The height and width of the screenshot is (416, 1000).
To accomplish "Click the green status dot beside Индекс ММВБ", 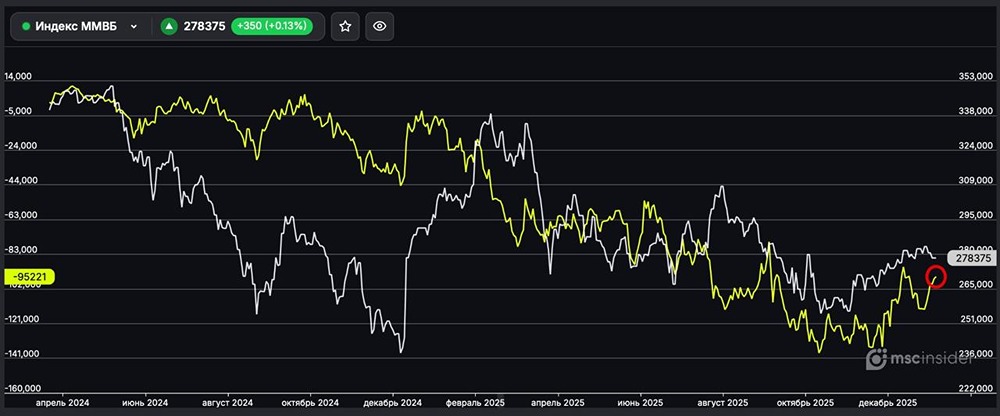I will (26, 26).
